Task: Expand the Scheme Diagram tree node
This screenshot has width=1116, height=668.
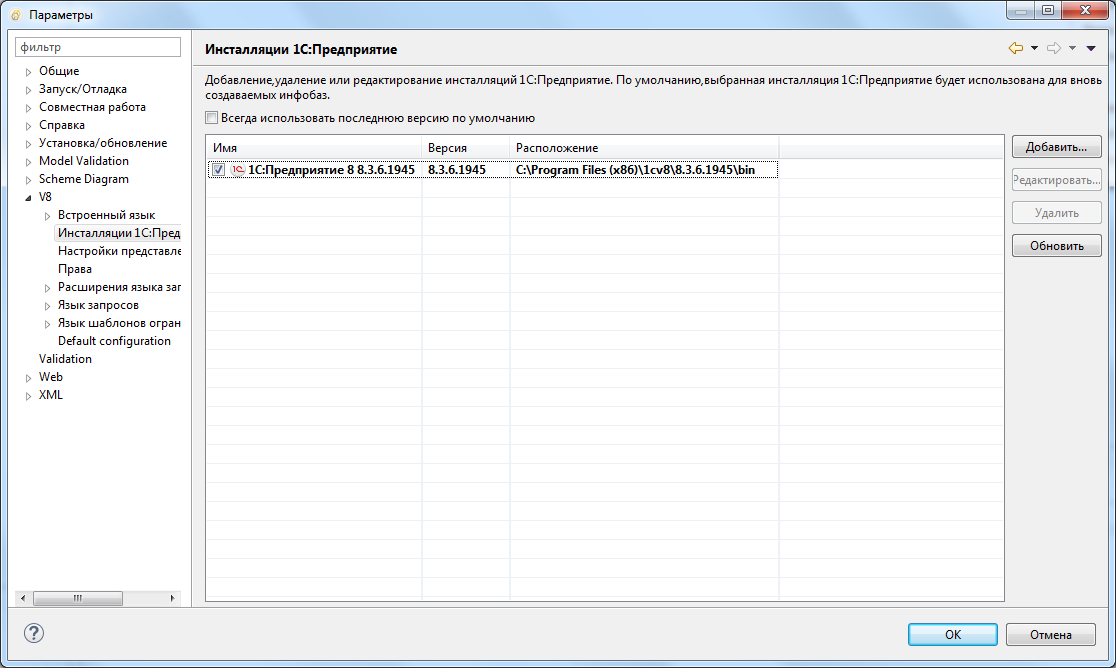Action: click(28, 180)
